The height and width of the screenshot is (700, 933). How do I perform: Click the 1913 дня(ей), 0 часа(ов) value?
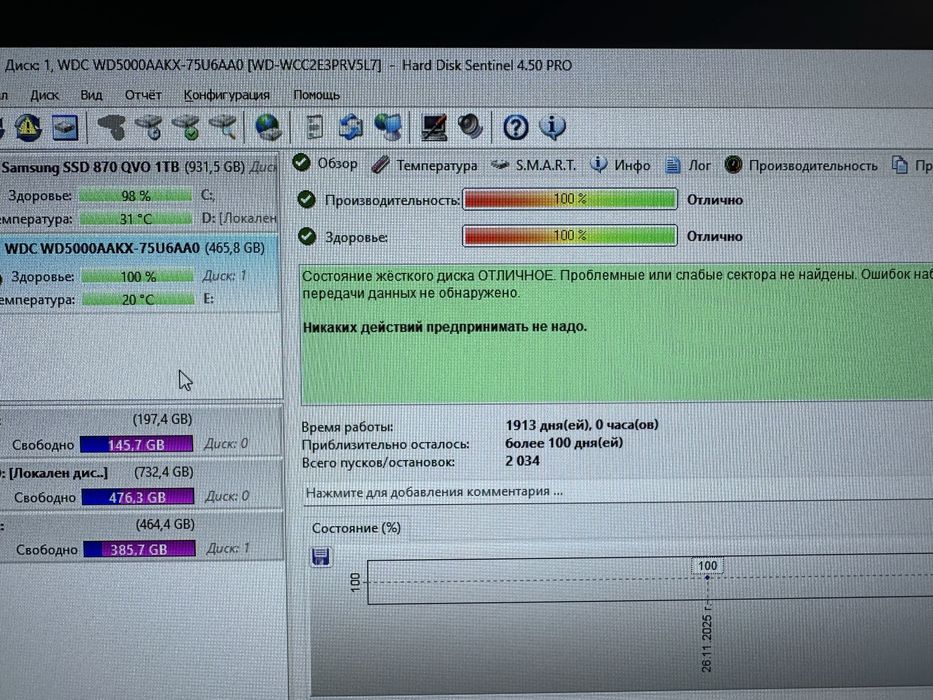(x=582, y=425)
